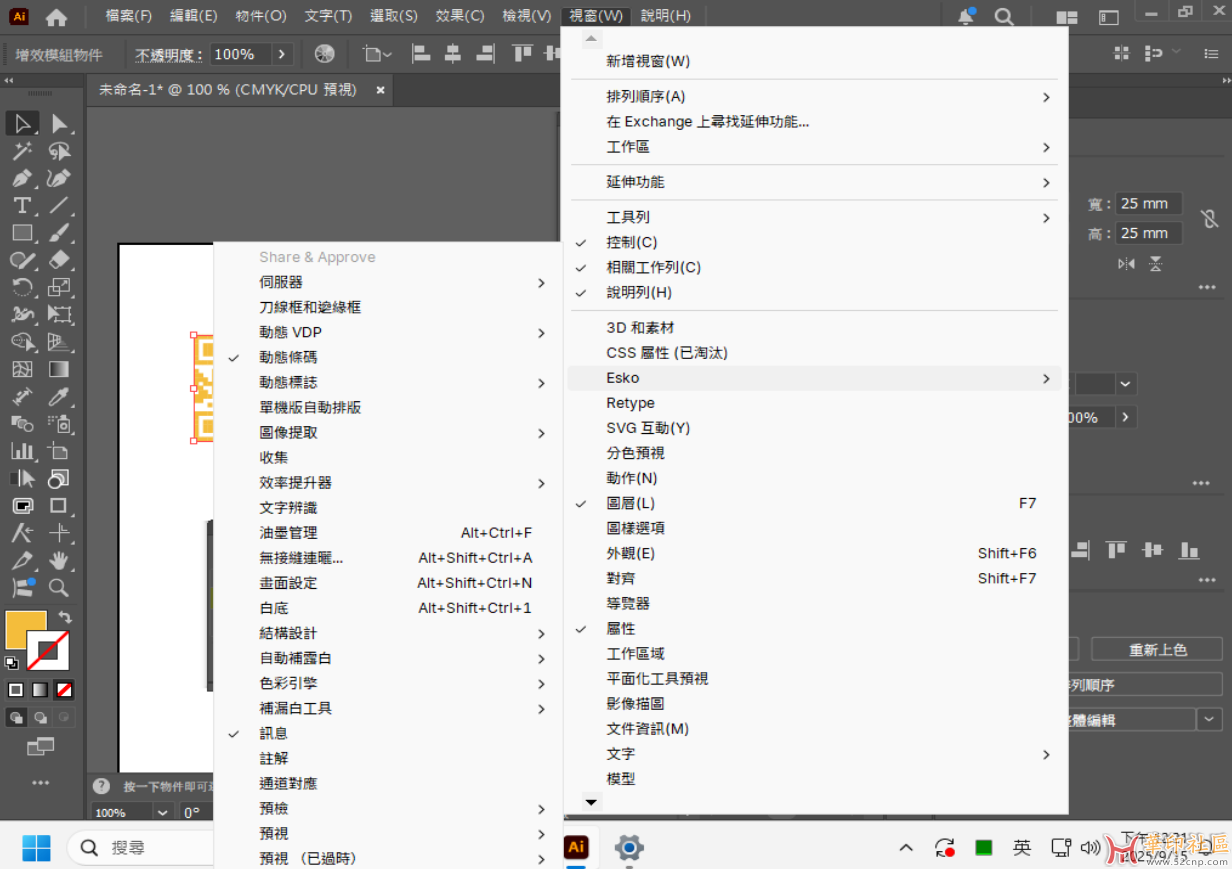Select the Paintbrush tool
The width and height of the screenshot is (1232, 869).
click(x=59, y=233)
